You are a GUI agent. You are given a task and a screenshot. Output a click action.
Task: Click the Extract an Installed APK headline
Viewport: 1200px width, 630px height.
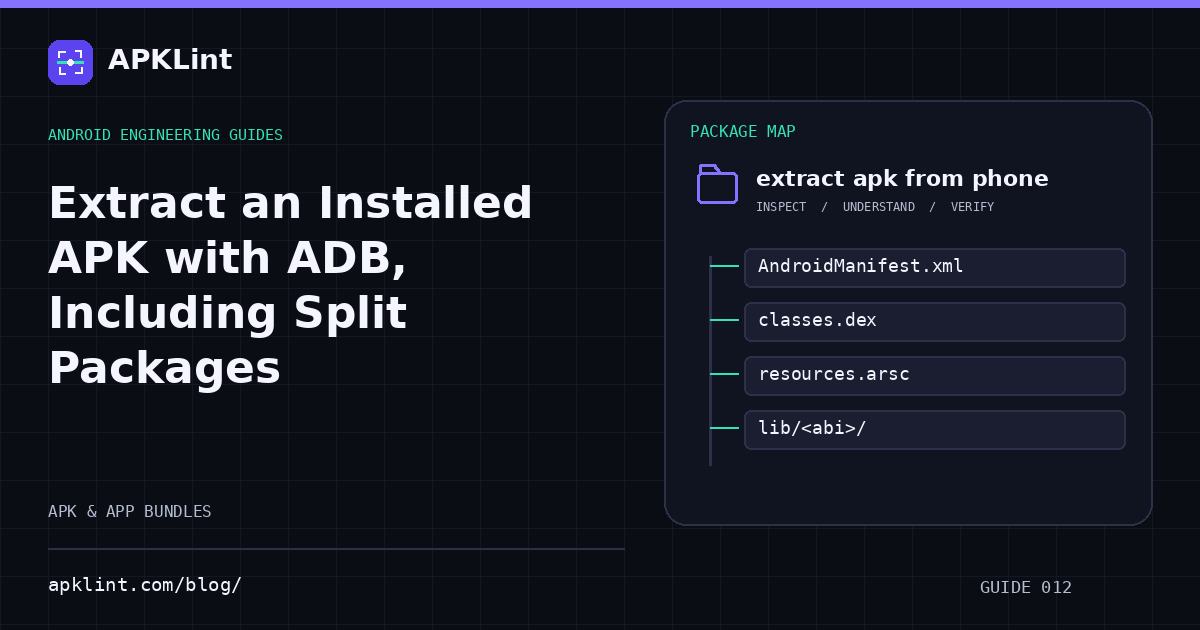290,286
